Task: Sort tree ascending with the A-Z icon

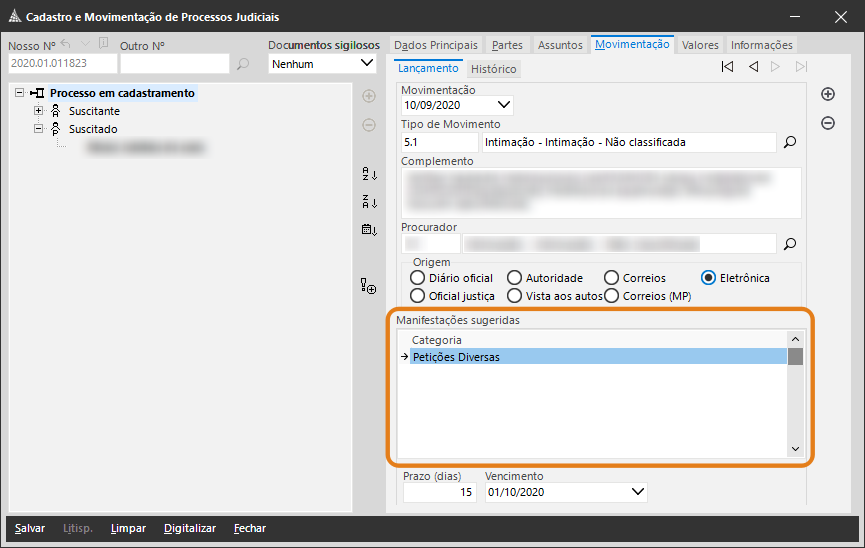Action: click(369, 174)
